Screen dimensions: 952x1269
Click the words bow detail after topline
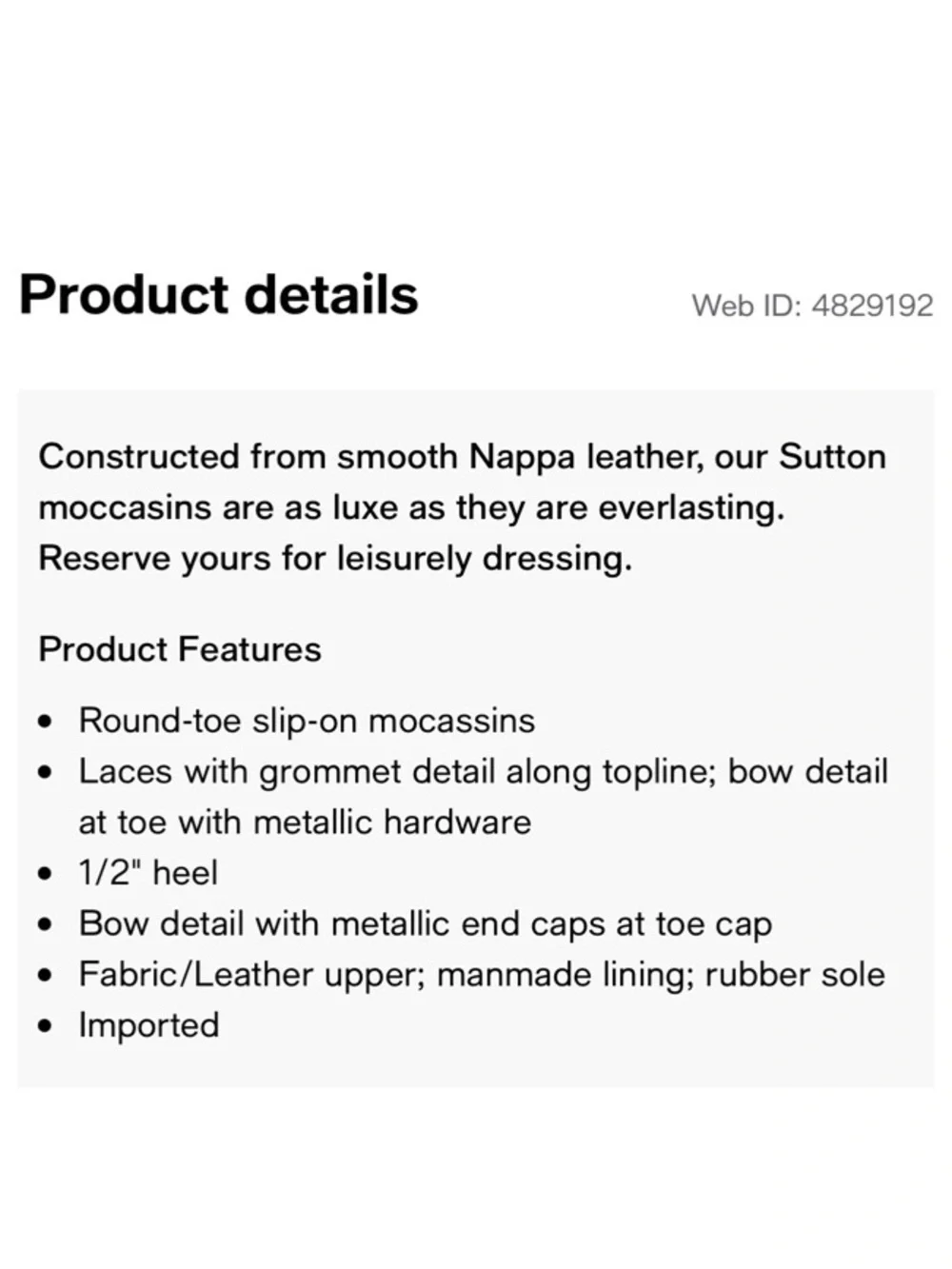pyautogui.click(x=807, y=771)
